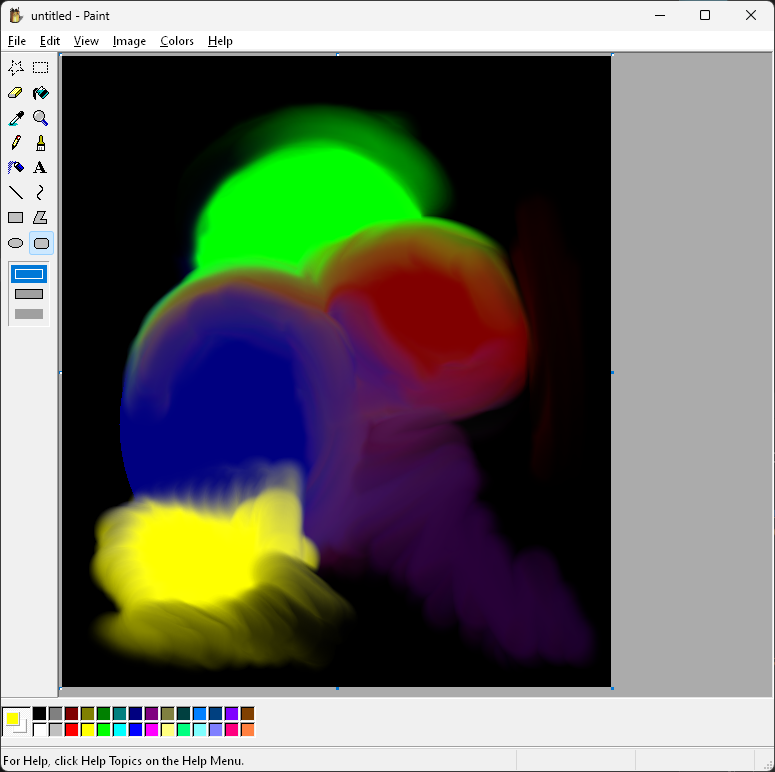Select the Polygon tool
The width and height of the screenshot is (775, 772).
coord(41,217)
